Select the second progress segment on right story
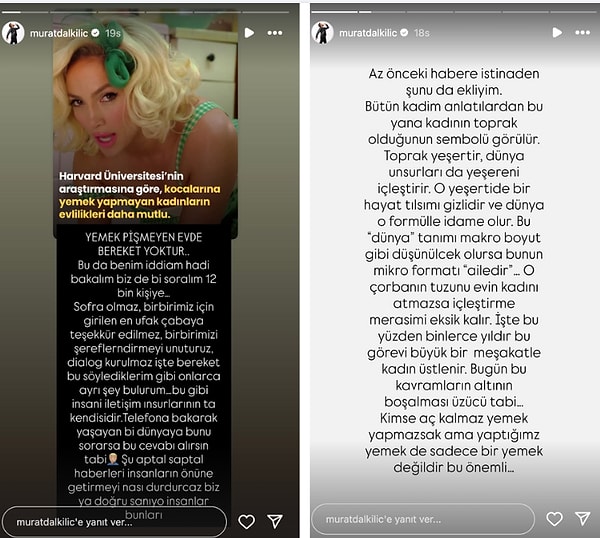The width and height of the screenshot is (600, 538). coord(381,12)
